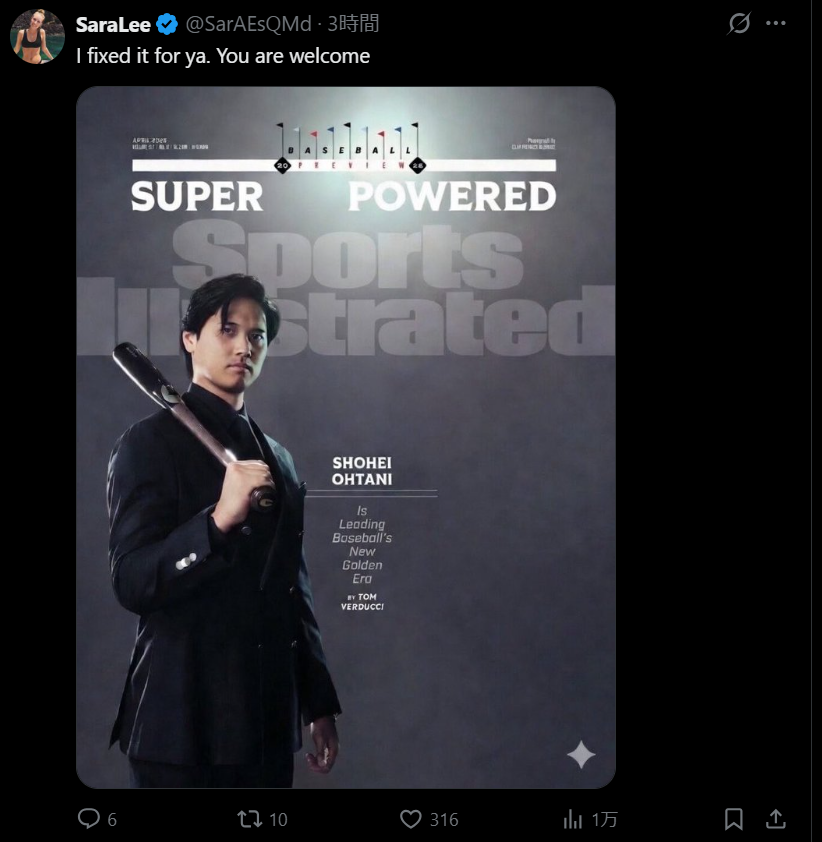Click the reply count number 6
Viewport: 822px width, 842px height.
112,820
